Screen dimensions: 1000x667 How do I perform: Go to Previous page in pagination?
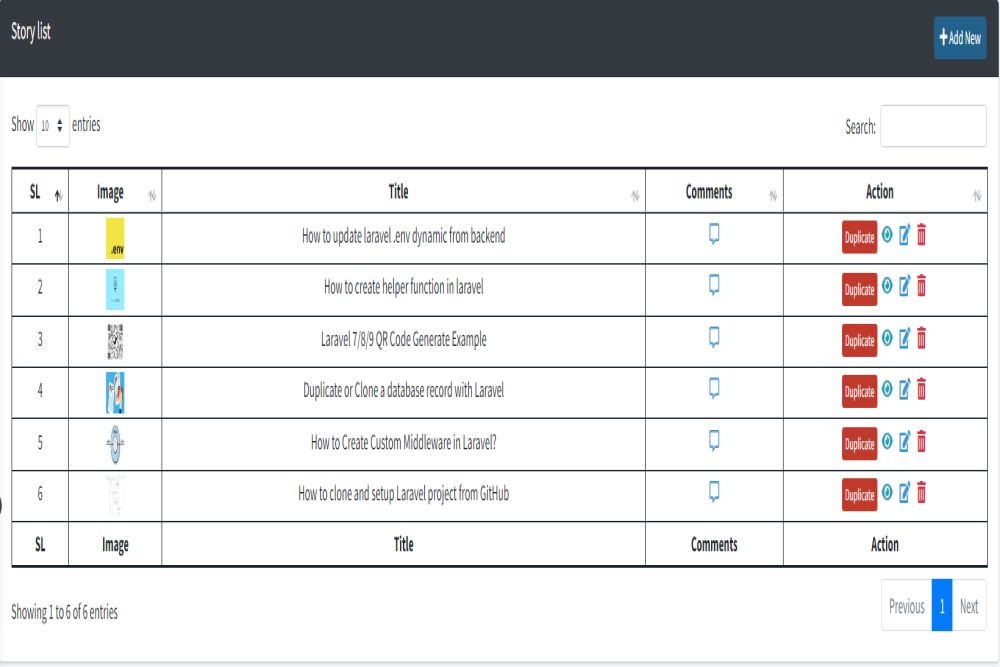tap(906, 606)
